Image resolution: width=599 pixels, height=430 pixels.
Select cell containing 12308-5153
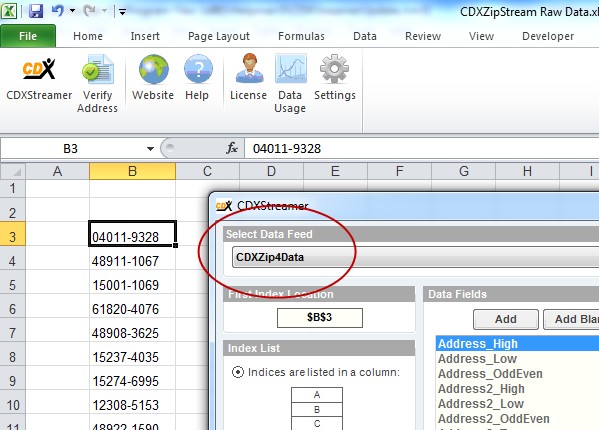(x=132, y=402)
